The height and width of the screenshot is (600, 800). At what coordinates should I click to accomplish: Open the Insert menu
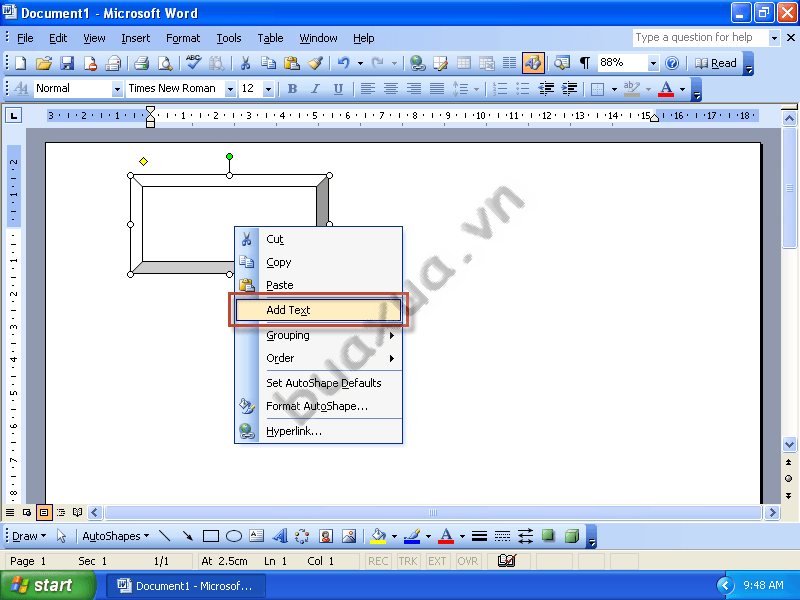point(135,38)
